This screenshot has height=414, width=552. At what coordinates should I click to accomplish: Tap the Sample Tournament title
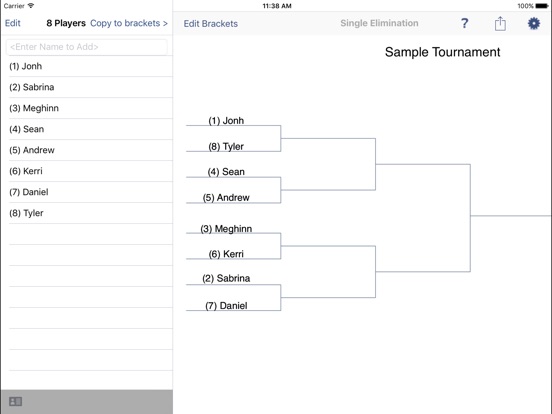pos(442,52)
